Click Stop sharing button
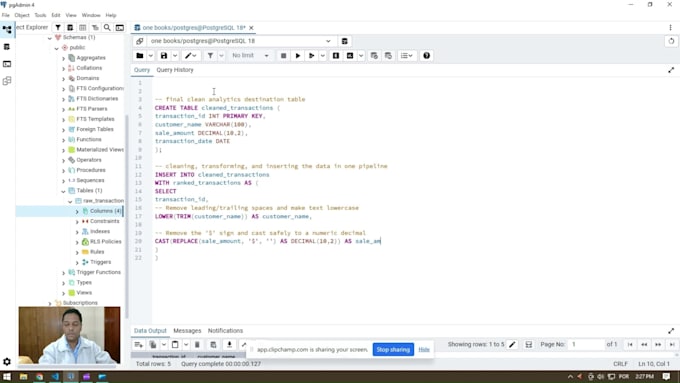The height and width of the screenshot is (383, 680). (393, 349)
